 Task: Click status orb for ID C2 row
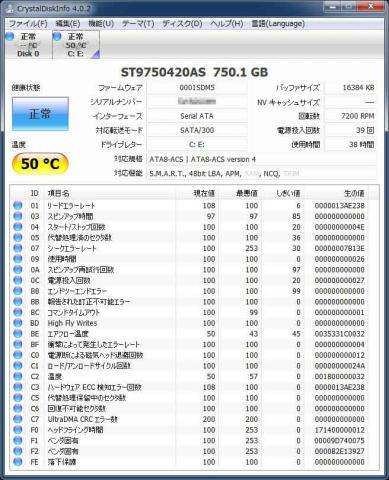tap(18, 376)
